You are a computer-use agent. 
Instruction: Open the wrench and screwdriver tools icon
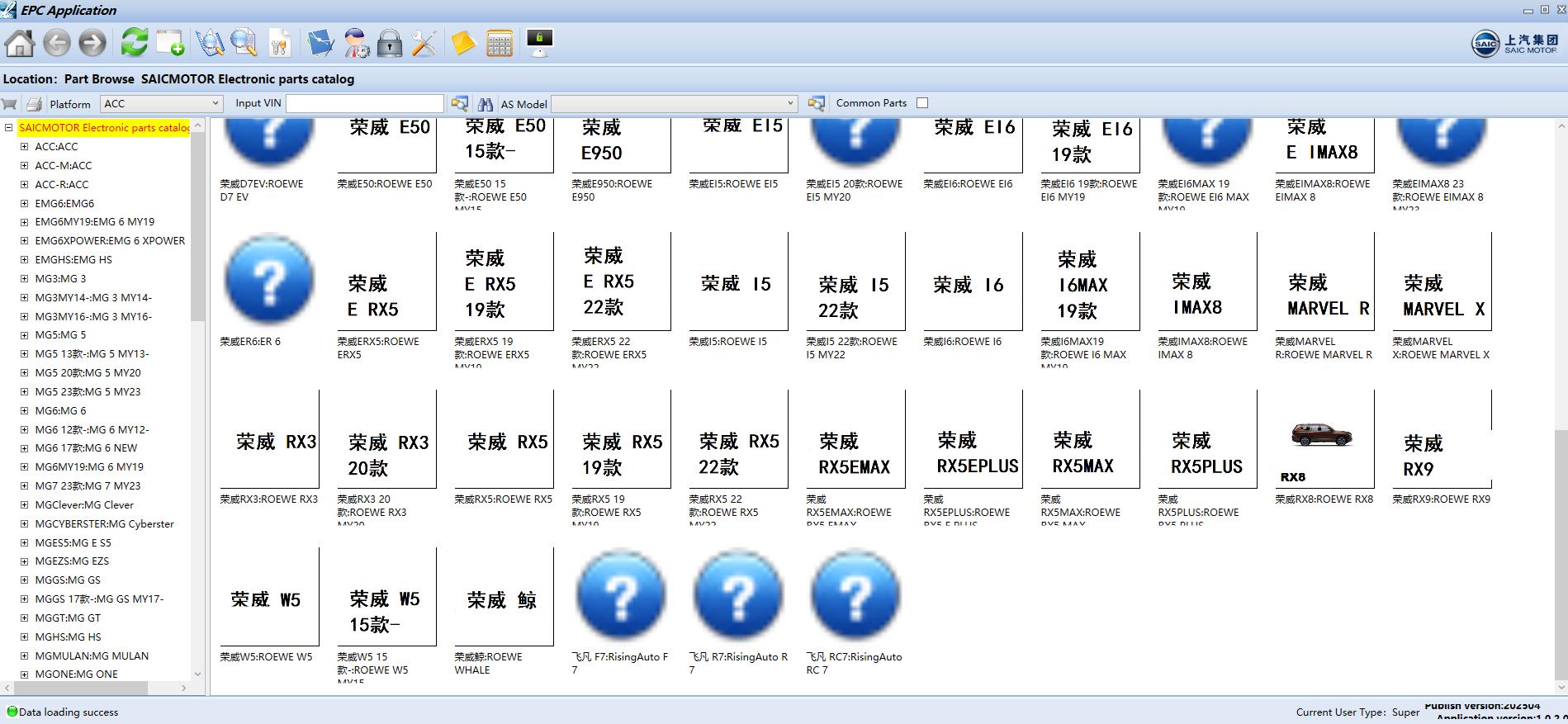[x=424, y=43]
